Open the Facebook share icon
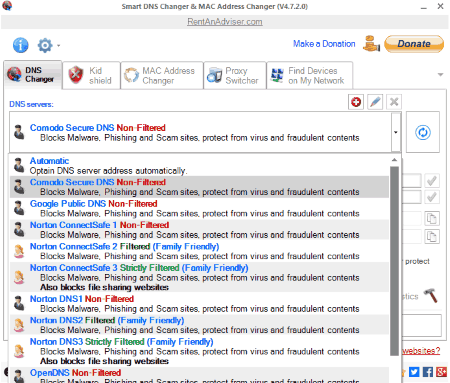 tap(428, 372)
